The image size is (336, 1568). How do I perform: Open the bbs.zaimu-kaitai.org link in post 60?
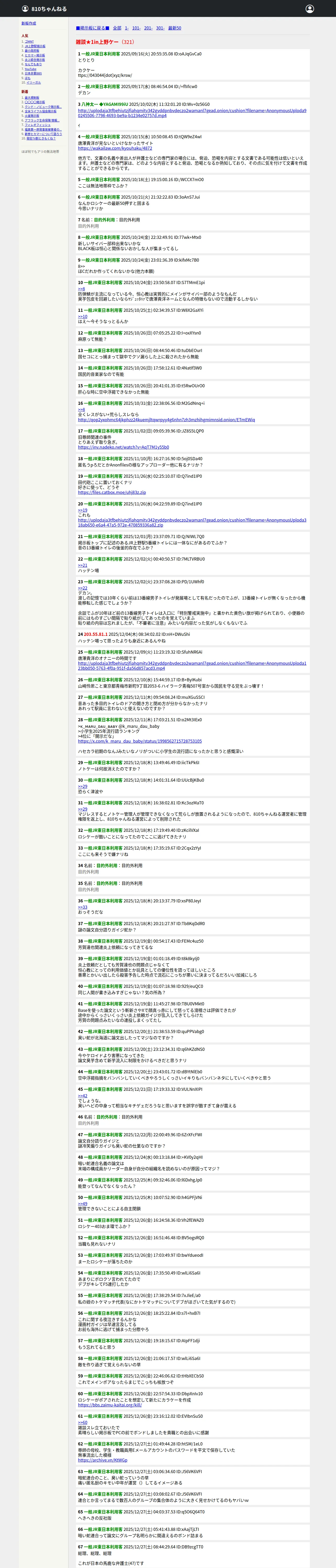pos(110,1405)
